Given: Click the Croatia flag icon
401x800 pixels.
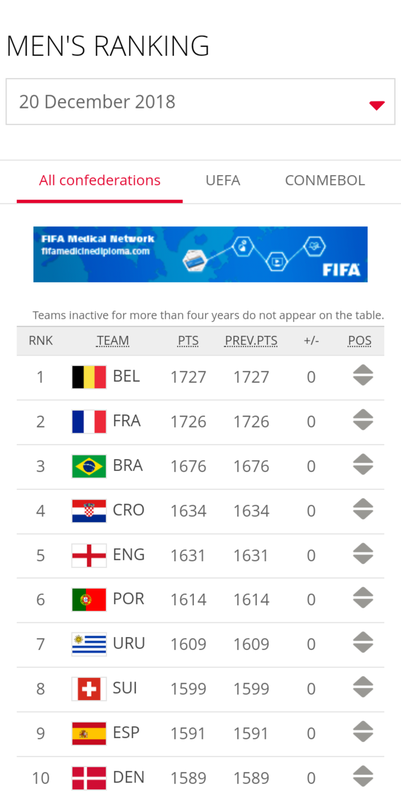Looking at the screenshot, I should tap(89, 511).
